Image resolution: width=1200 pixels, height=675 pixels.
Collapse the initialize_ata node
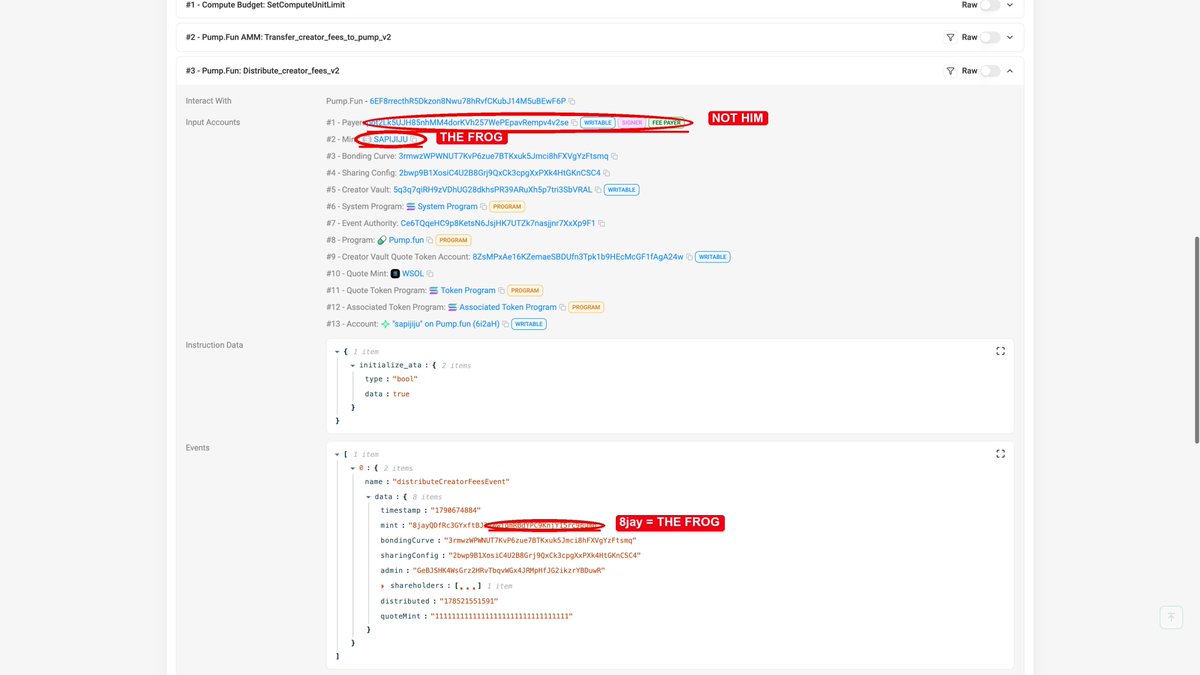(354, 365)
